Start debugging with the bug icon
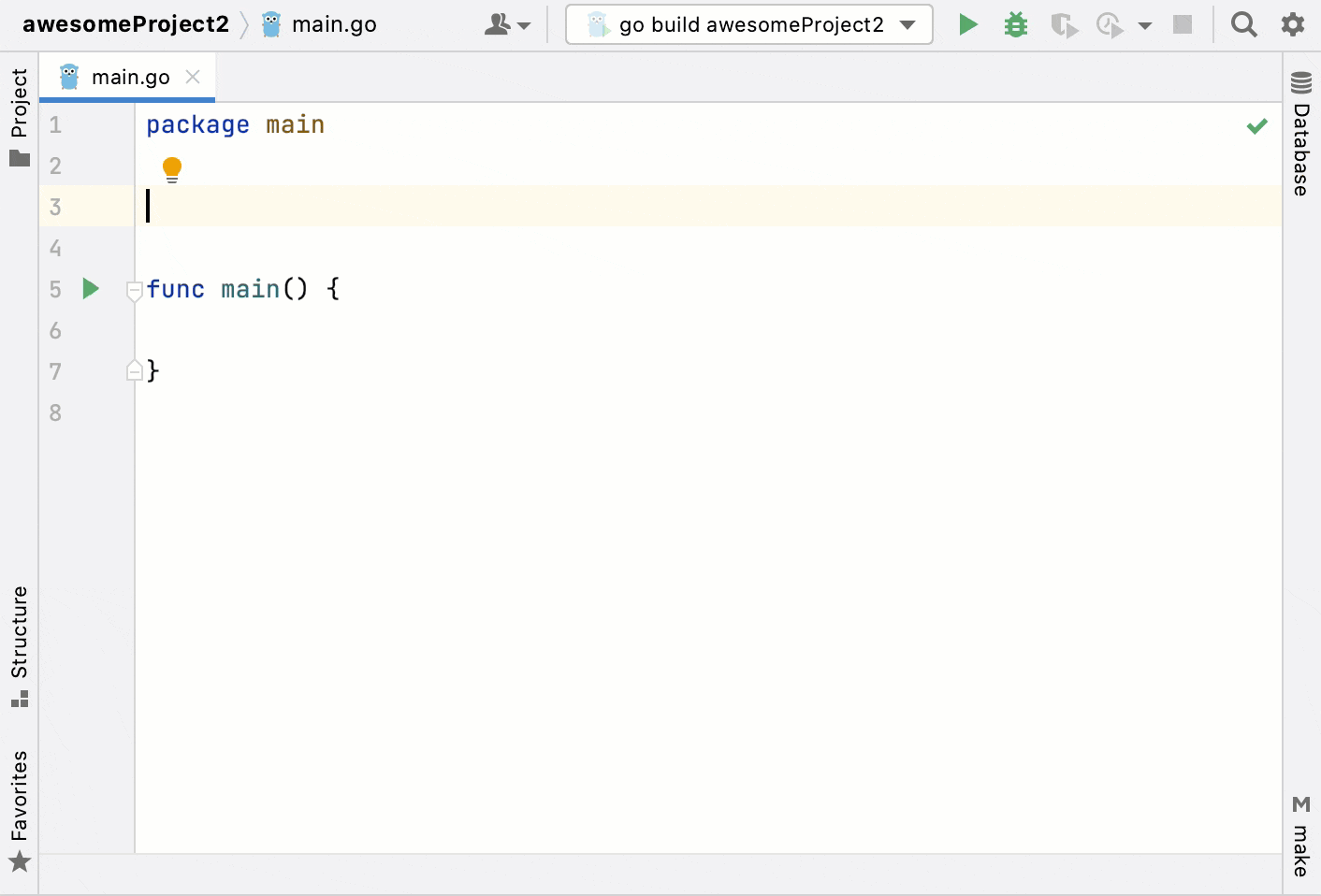The height and width of the screenshot is (896, 1321). [x=1015, y=24]
